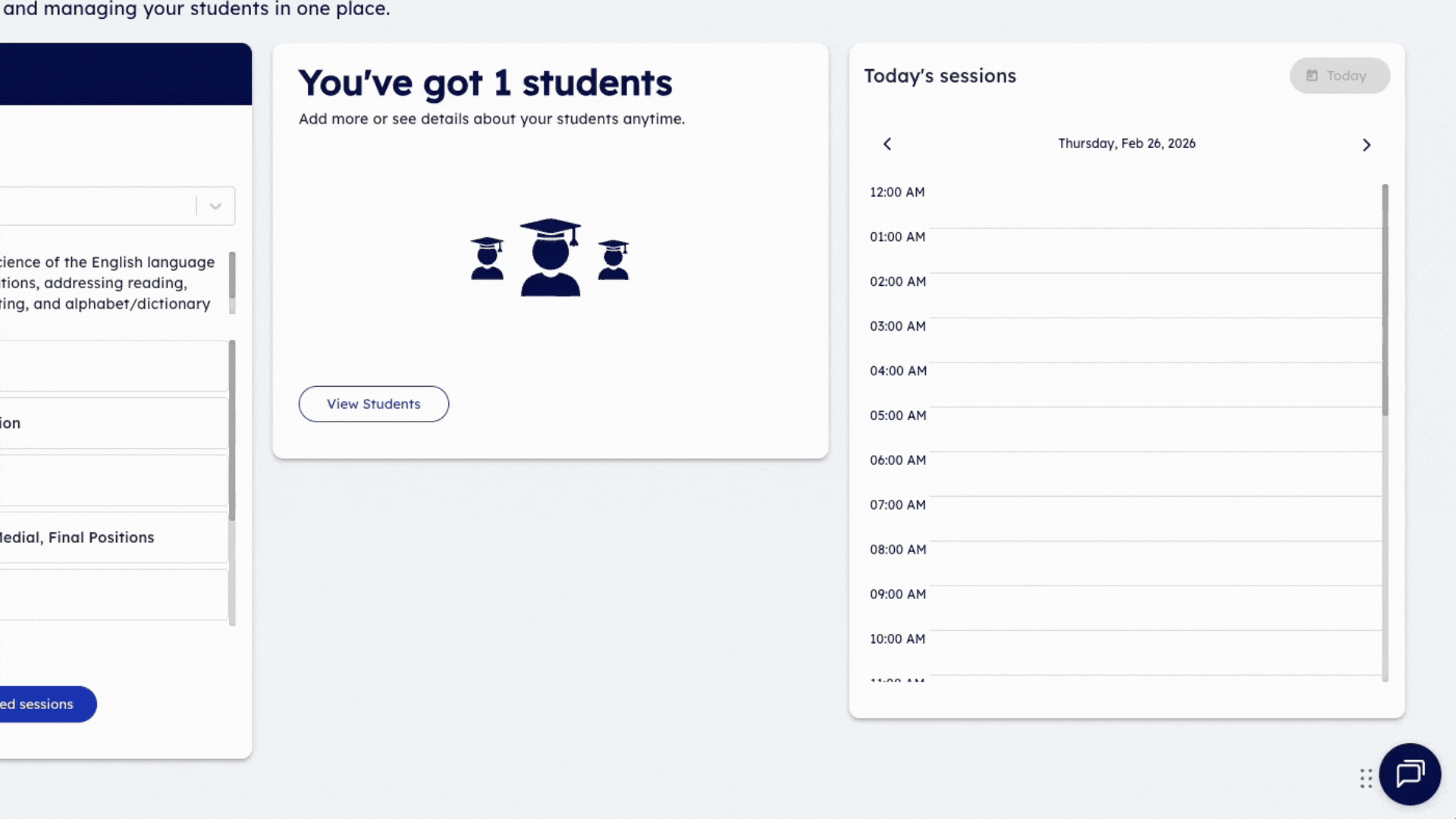
Task: Click the calendar icon inside the Today button
Action: 1313,75
